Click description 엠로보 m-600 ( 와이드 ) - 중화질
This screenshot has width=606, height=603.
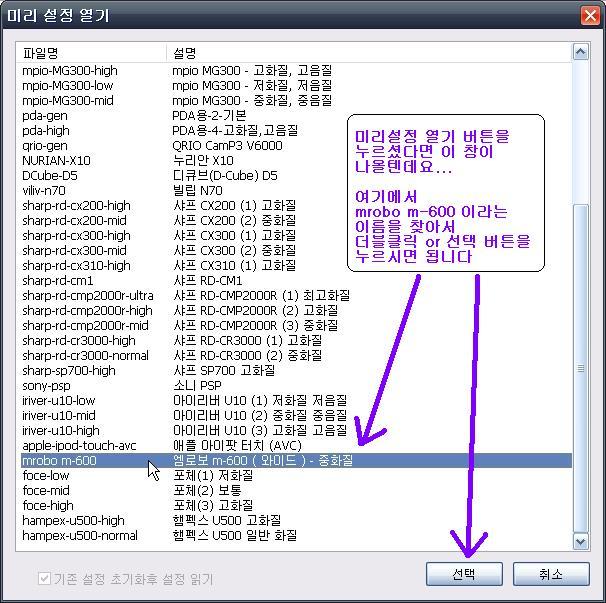pos(263,460)
